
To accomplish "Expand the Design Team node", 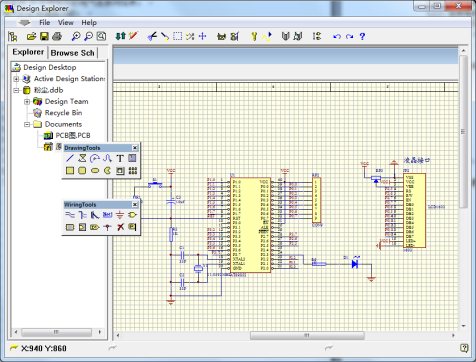I will tap(27, 102).
